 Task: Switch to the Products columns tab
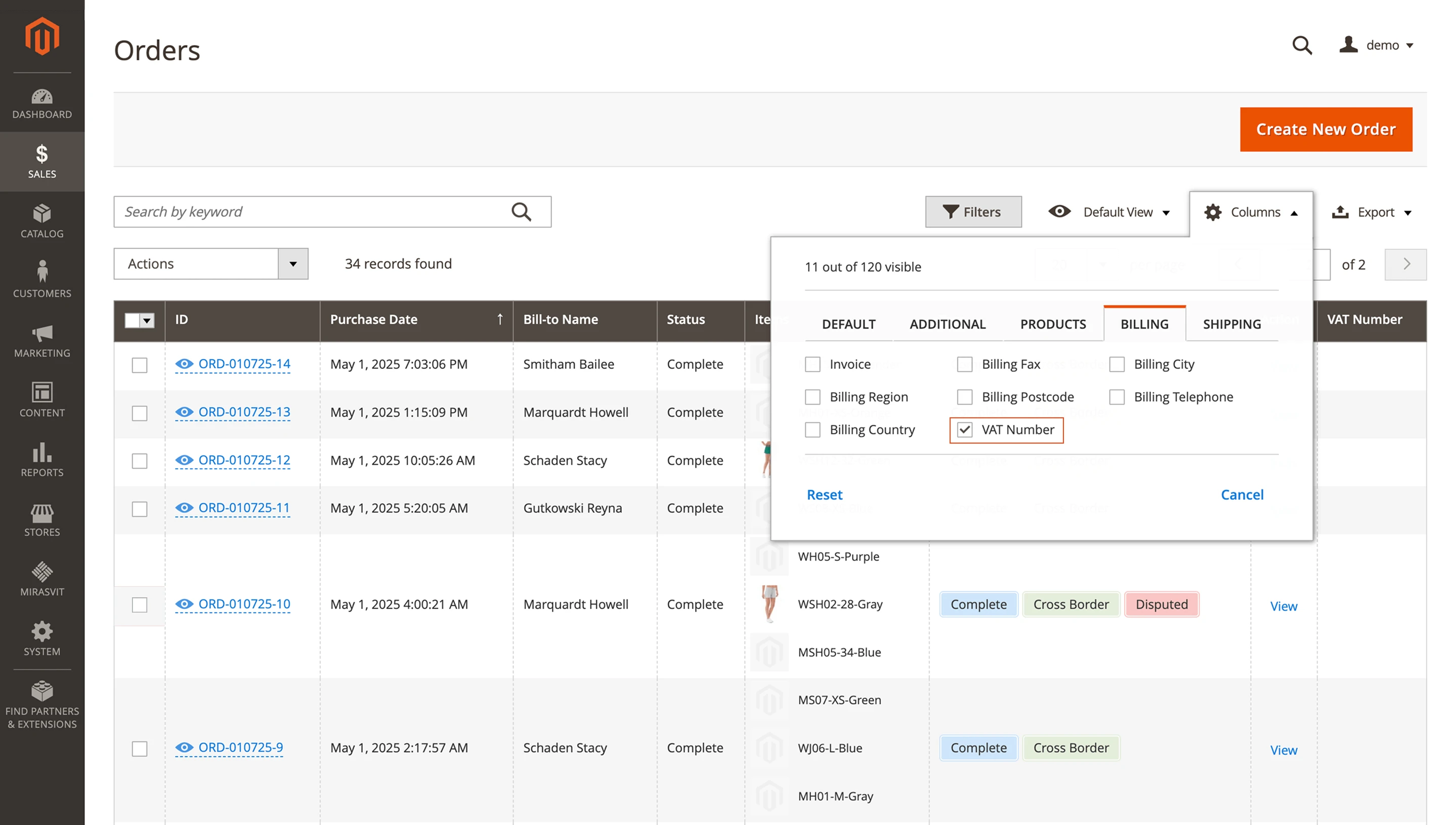(x=1053, y=324)
